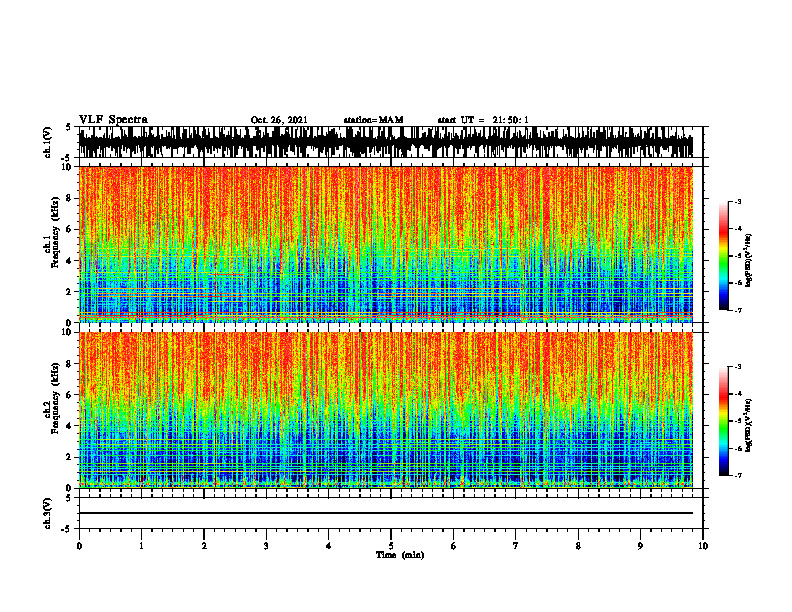This screenshot has width=792, height=612.
Task: Click the ch.1 spectrogram color scale bar
Action: point(723,256)
